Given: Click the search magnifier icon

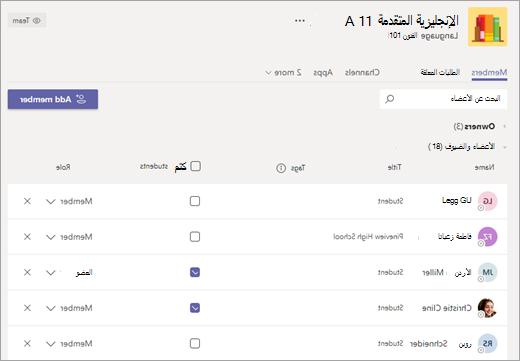Looking at the screenshot, I should (x=389, y=99).
